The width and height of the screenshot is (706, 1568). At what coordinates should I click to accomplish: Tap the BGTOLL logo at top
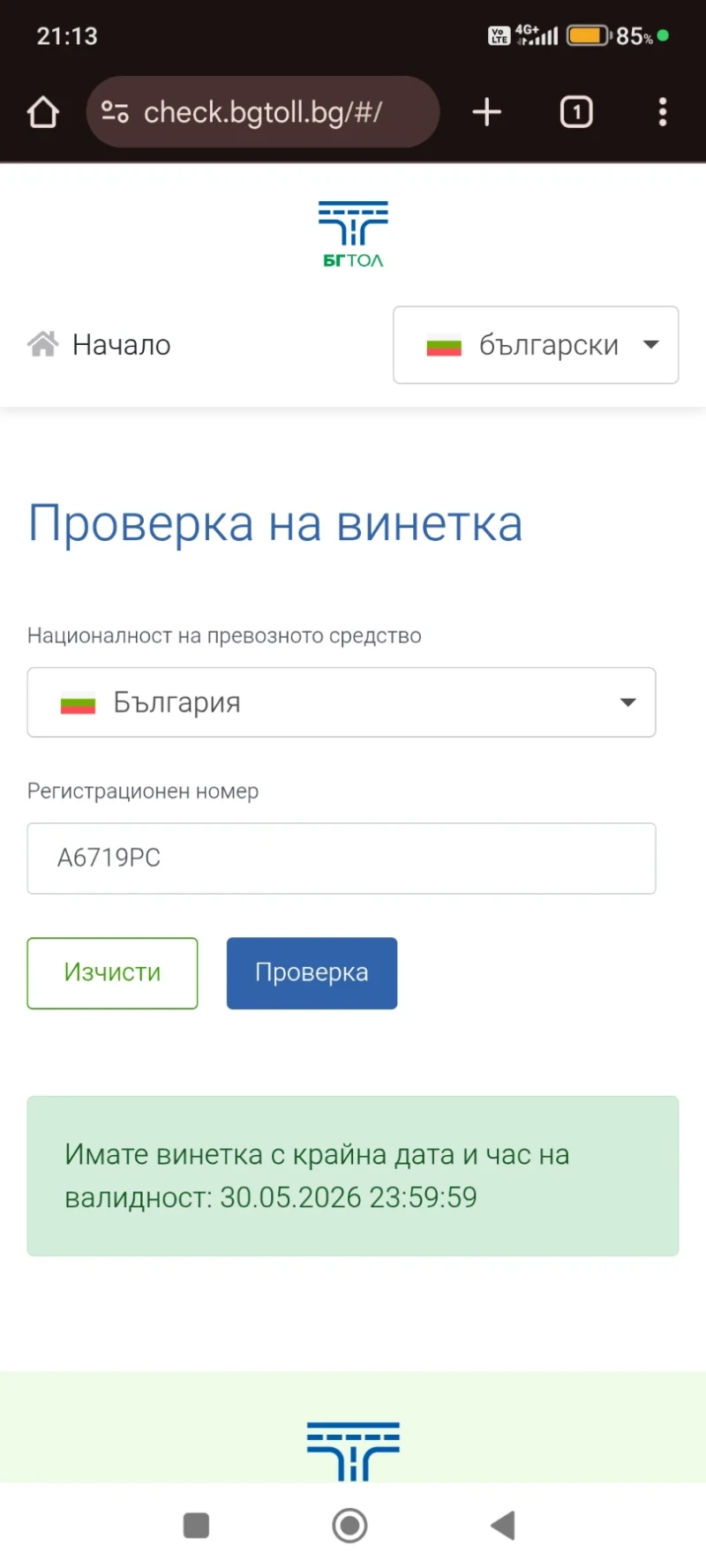click(353, 234)
